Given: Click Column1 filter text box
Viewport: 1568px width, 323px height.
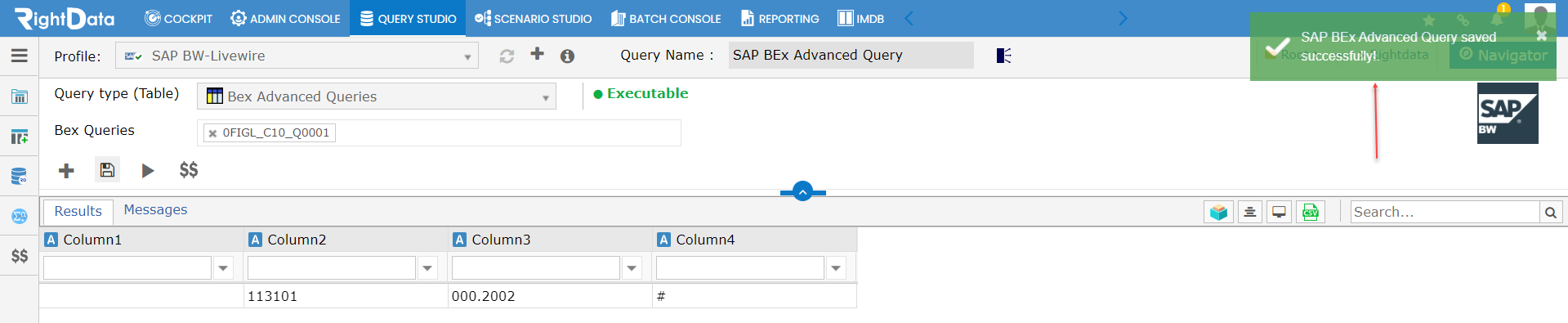Looking at the screenshot, I should coord(127,268).
